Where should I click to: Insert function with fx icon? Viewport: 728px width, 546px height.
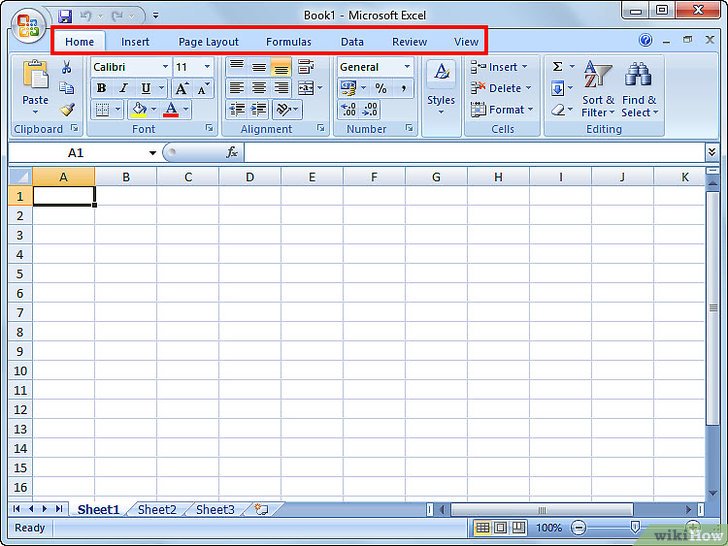232,152
